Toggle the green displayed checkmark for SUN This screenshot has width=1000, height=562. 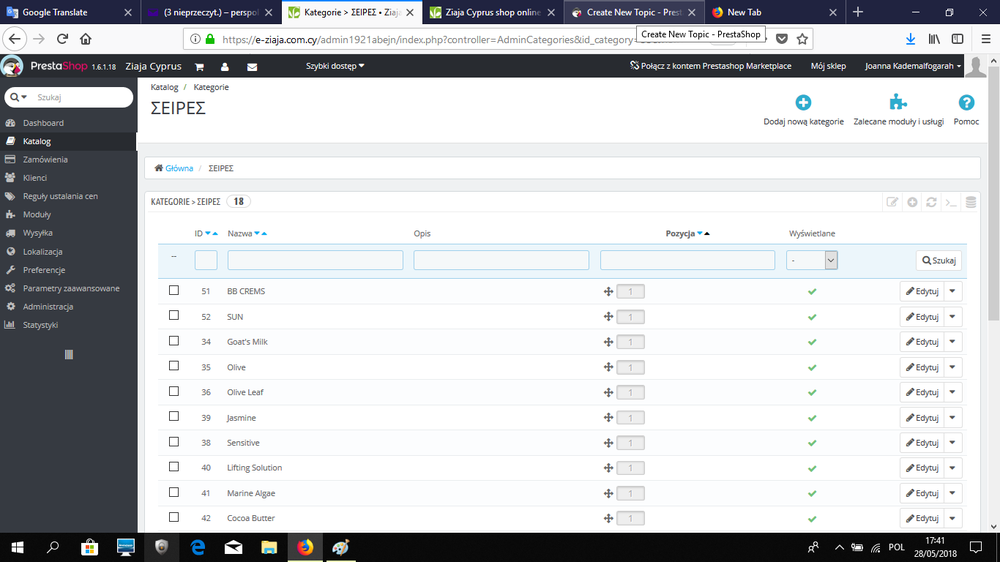tap(812, 317)
